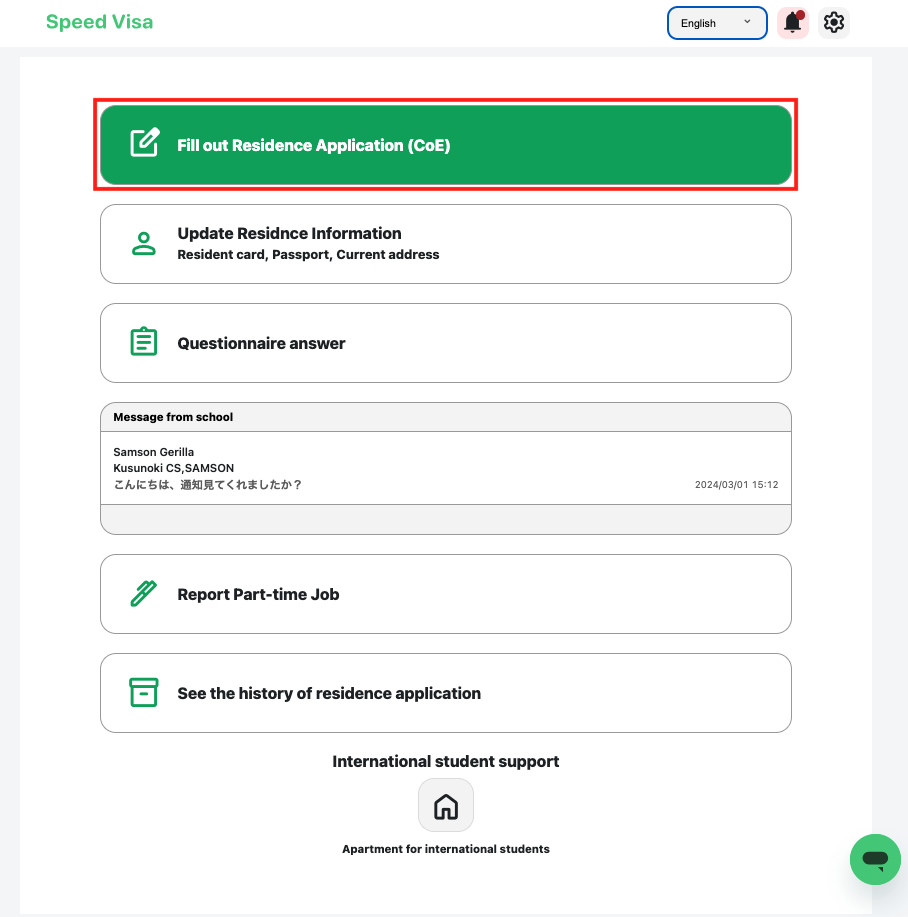View the history of residence application
The image size is (908, 917).
(x=446, y=693)
